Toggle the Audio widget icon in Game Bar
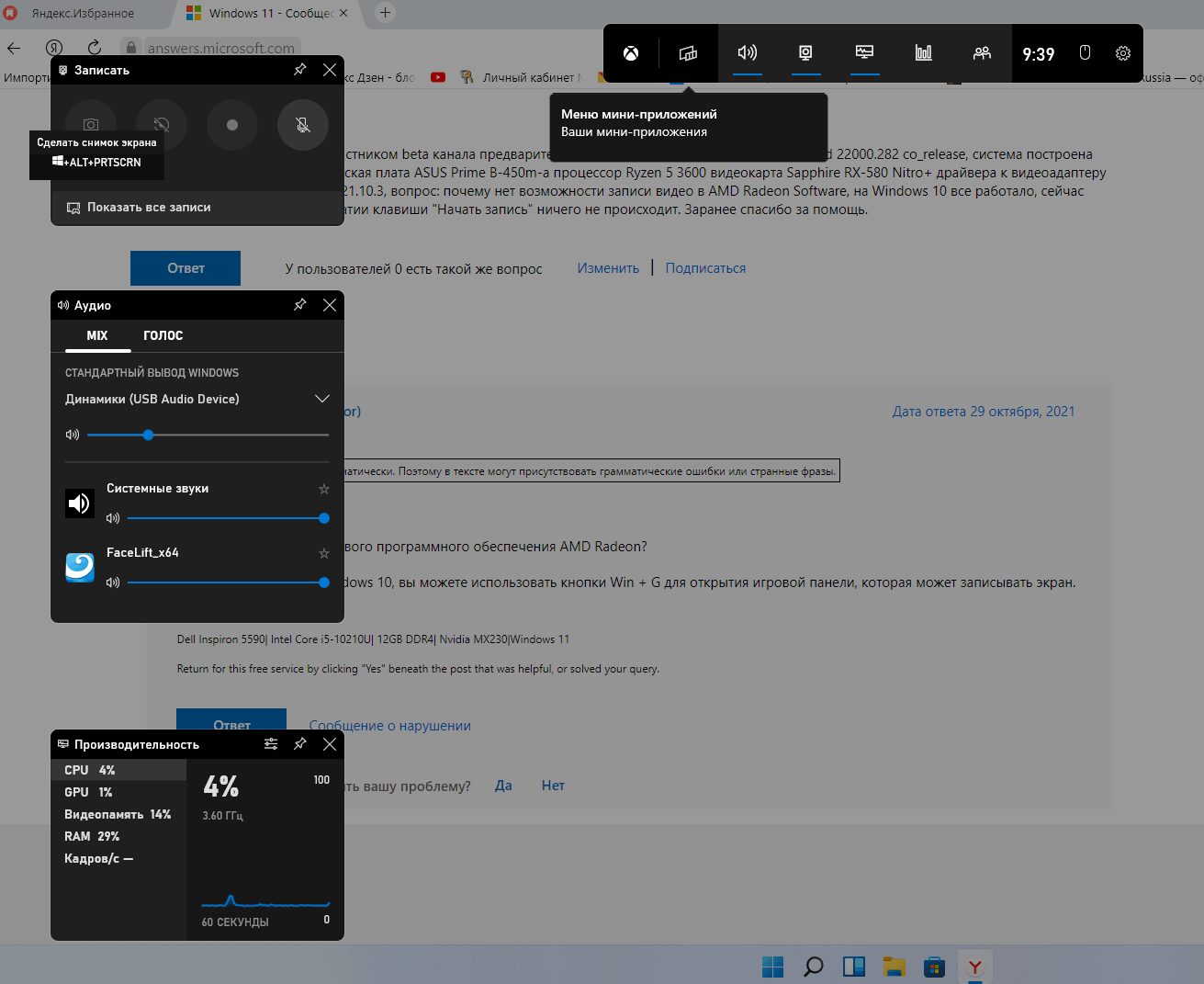The width and height of the screenshot is (1204, 984). 748,53
